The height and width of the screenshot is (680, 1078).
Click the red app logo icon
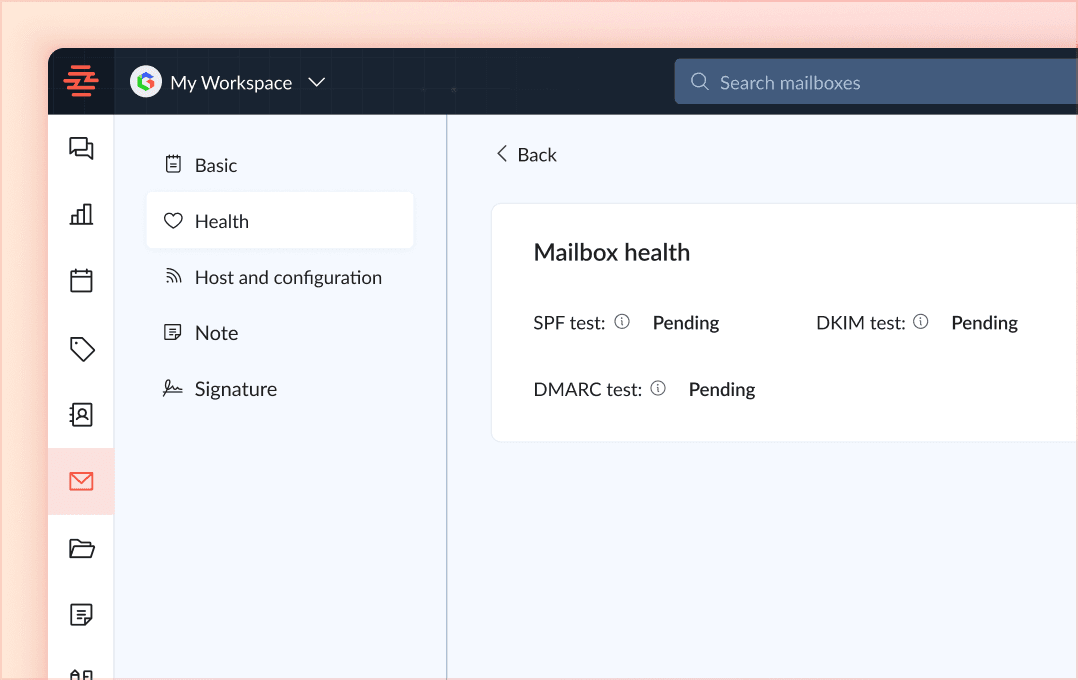click(80, 81)
